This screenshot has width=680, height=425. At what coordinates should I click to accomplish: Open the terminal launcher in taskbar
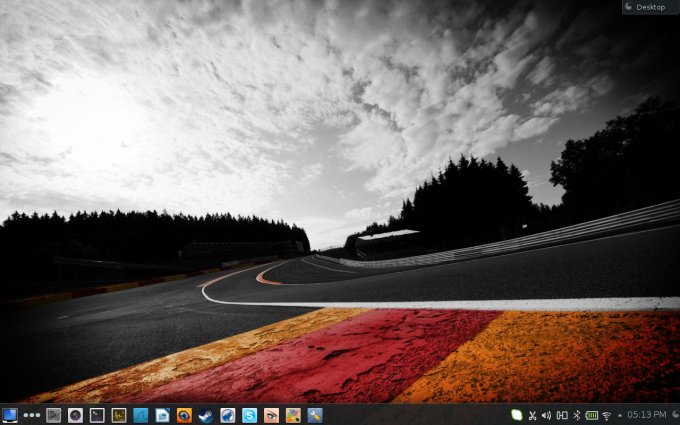(x=97, y=415)
